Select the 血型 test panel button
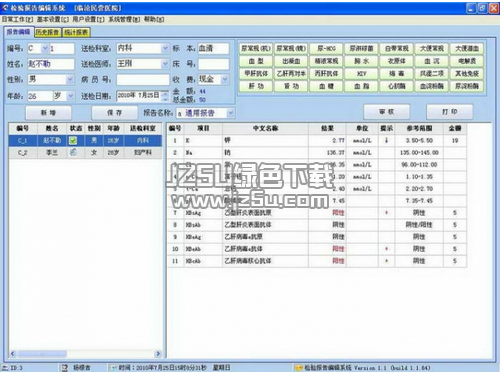Image resolution: width=500 pixels, height=373 pixels. (x=256, y=61)
